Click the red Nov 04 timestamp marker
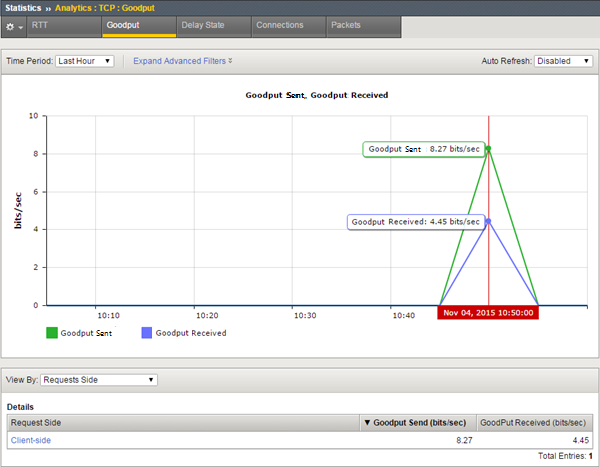 (488, 313)
